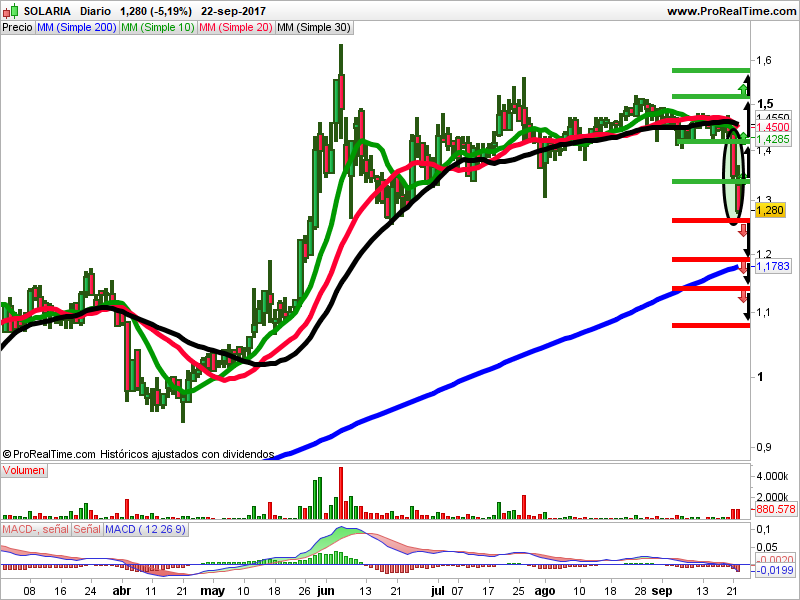Click the jul month label on the time axis

pyautogui.click(x=438, y=591)
